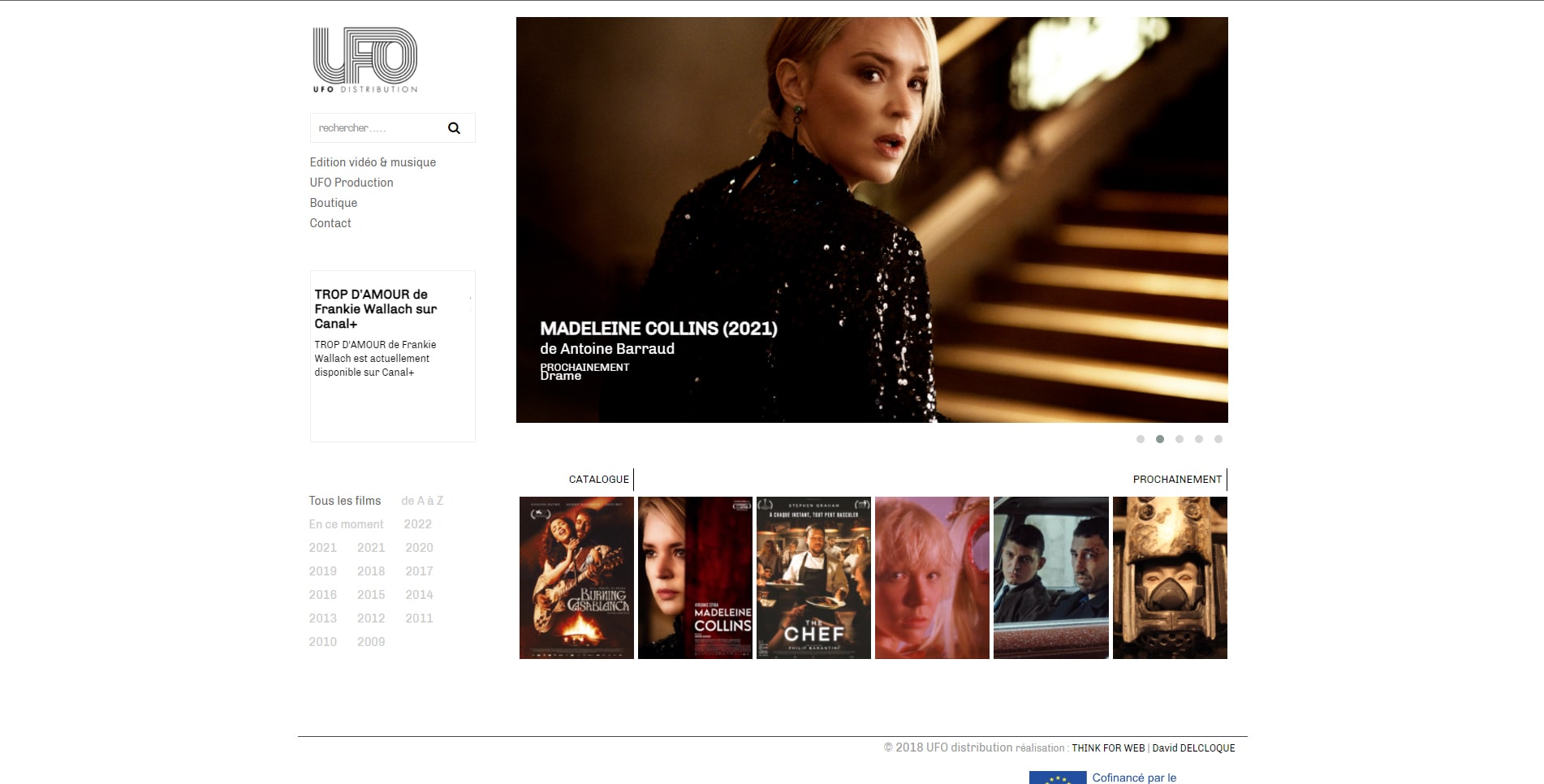Image resolution: width=1544 pixels, height=784 pixels.
Task: Open the Madeleine Collins hero banner image
Action: coord(872,220)
